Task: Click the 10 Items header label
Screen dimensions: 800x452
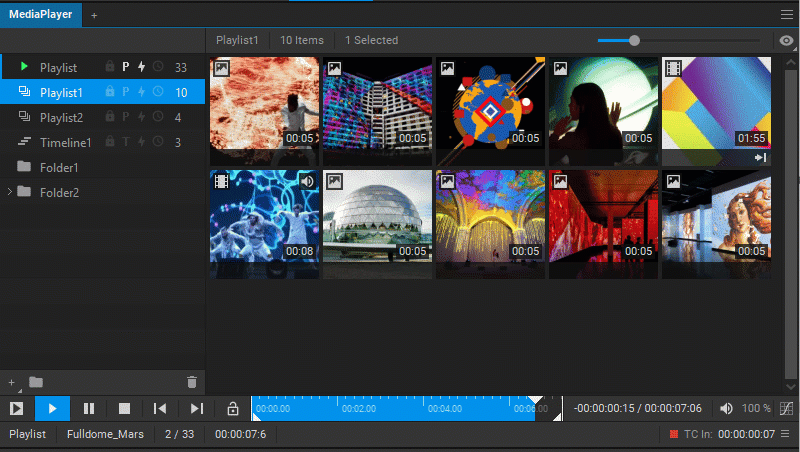Action: (302, 40)
